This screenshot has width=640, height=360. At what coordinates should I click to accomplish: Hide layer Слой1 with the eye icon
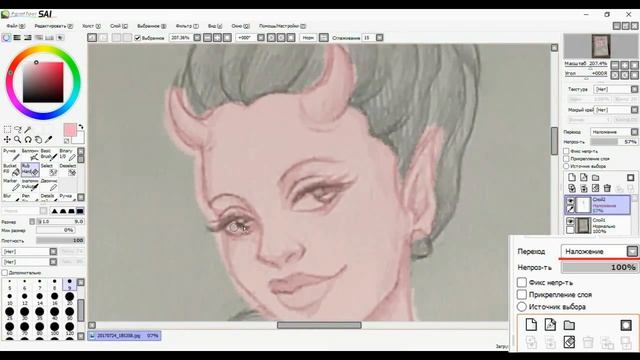point(570,222)
